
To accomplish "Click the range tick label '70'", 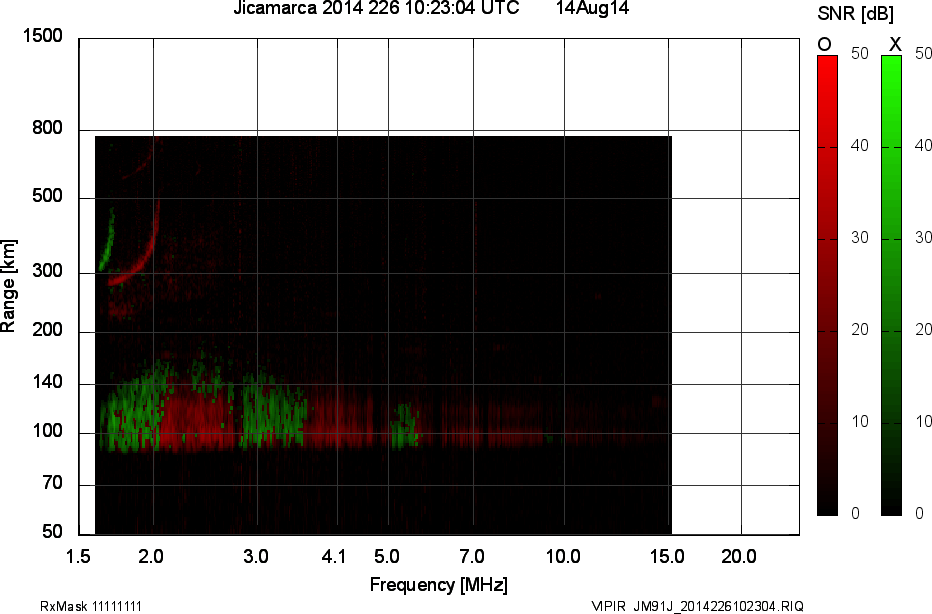I will pos(52,483).
